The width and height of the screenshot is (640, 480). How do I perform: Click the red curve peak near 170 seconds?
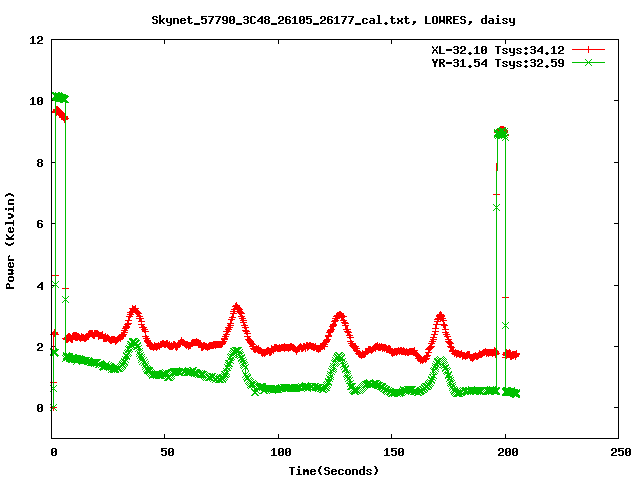click(x=440, y=315)
